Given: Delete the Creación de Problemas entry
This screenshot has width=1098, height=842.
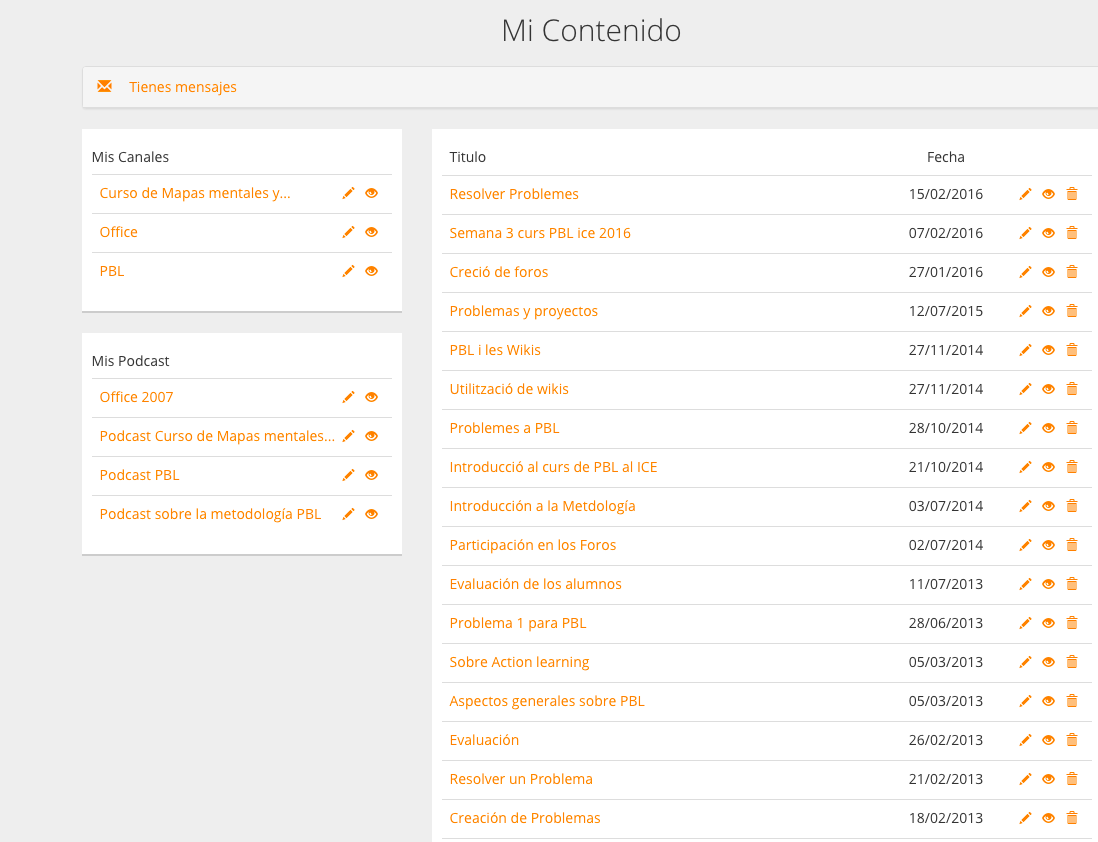Looking at the screenshot, I should click(1072, 818).
